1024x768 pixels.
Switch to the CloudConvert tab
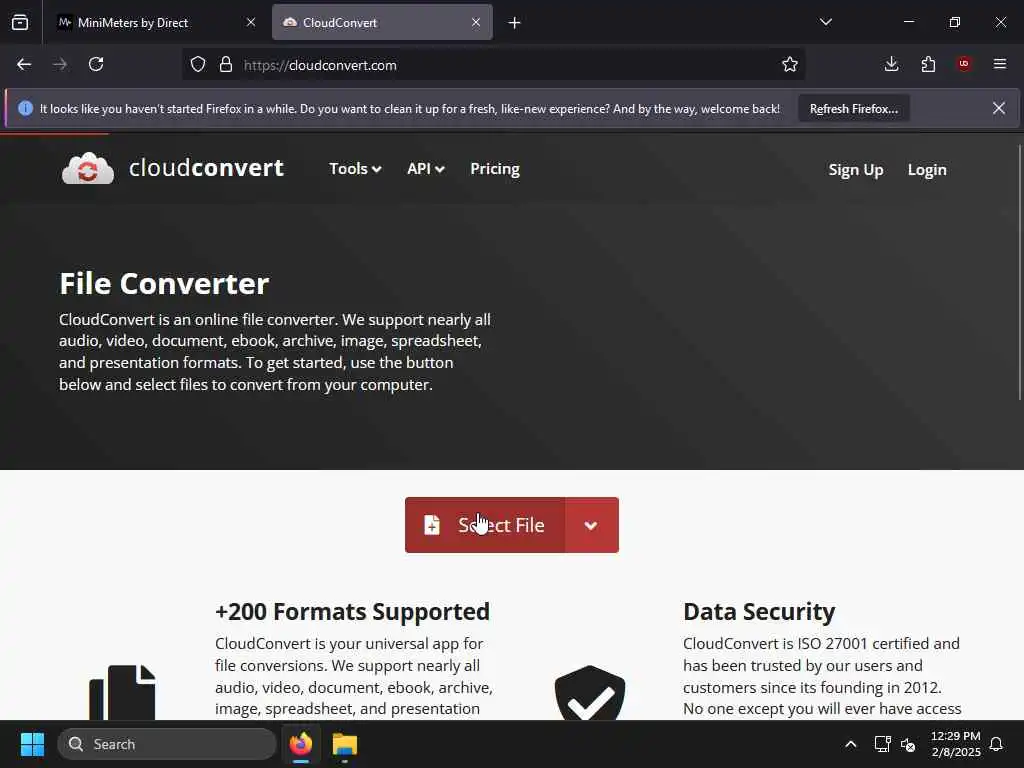(382, 23)
